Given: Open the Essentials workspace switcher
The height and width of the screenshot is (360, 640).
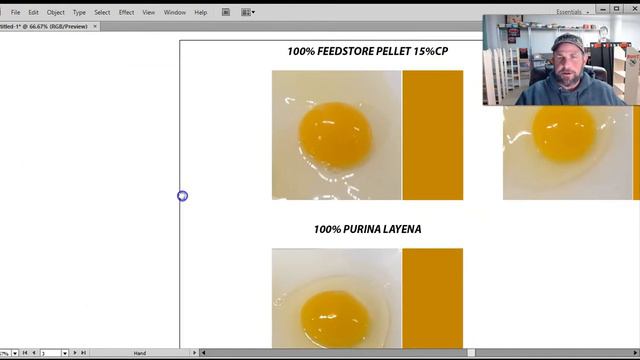Looking at the screenshot, I should click(573, 12).
